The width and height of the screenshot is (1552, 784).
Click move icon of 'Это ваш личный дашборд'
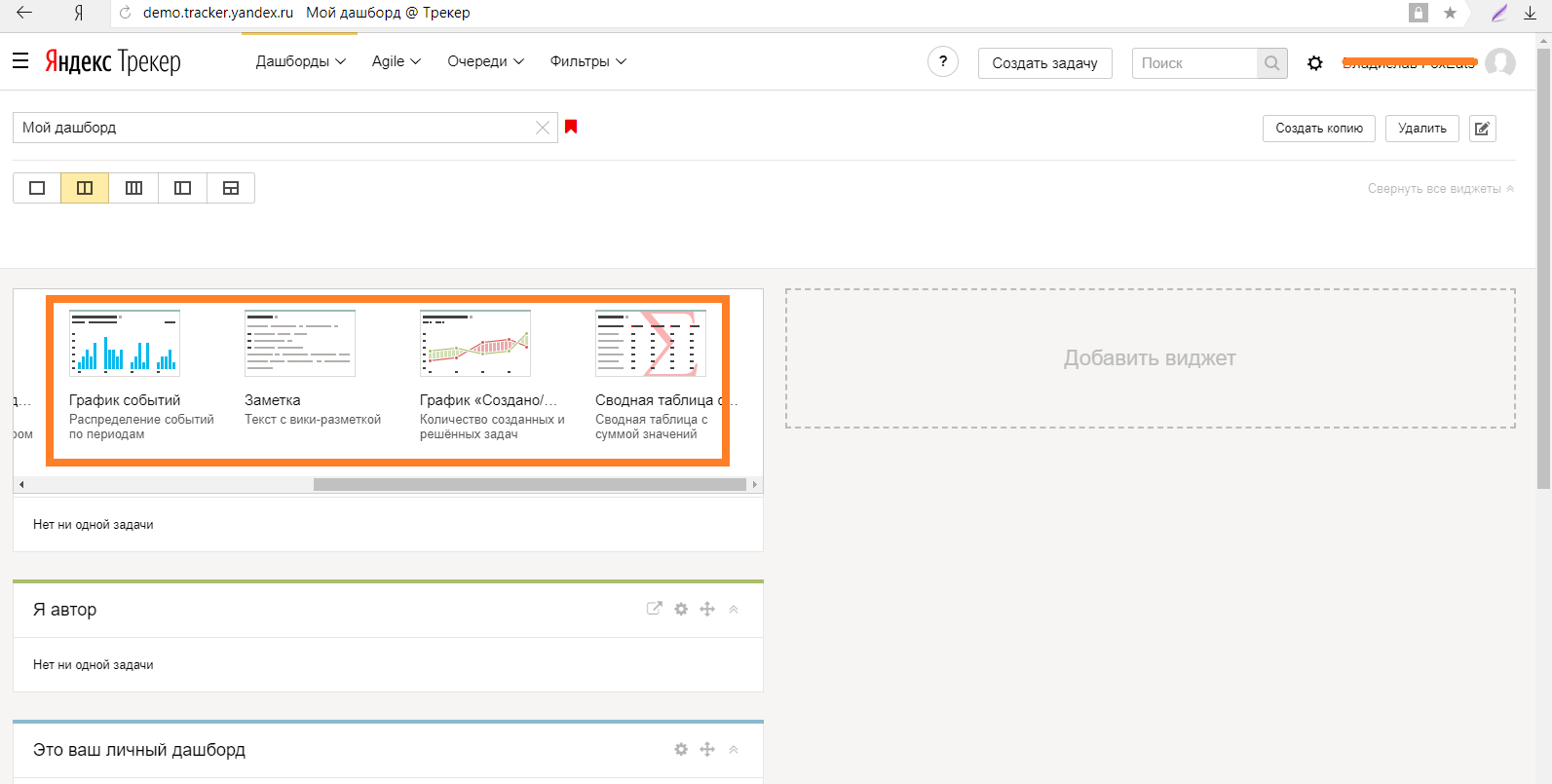707,749
